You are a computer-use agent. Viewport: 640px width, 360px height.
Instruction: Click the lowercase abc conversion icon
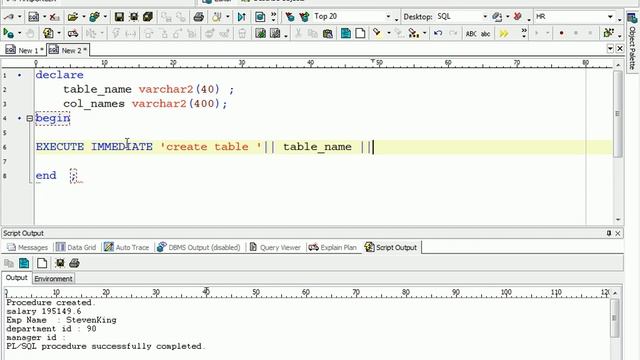(485, 33)
